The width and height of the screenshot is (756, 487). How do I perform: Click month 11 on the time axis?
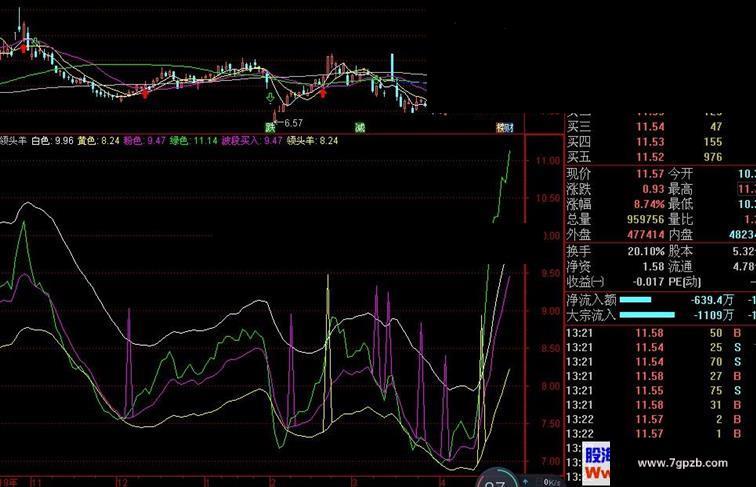[x=37, y=482]
